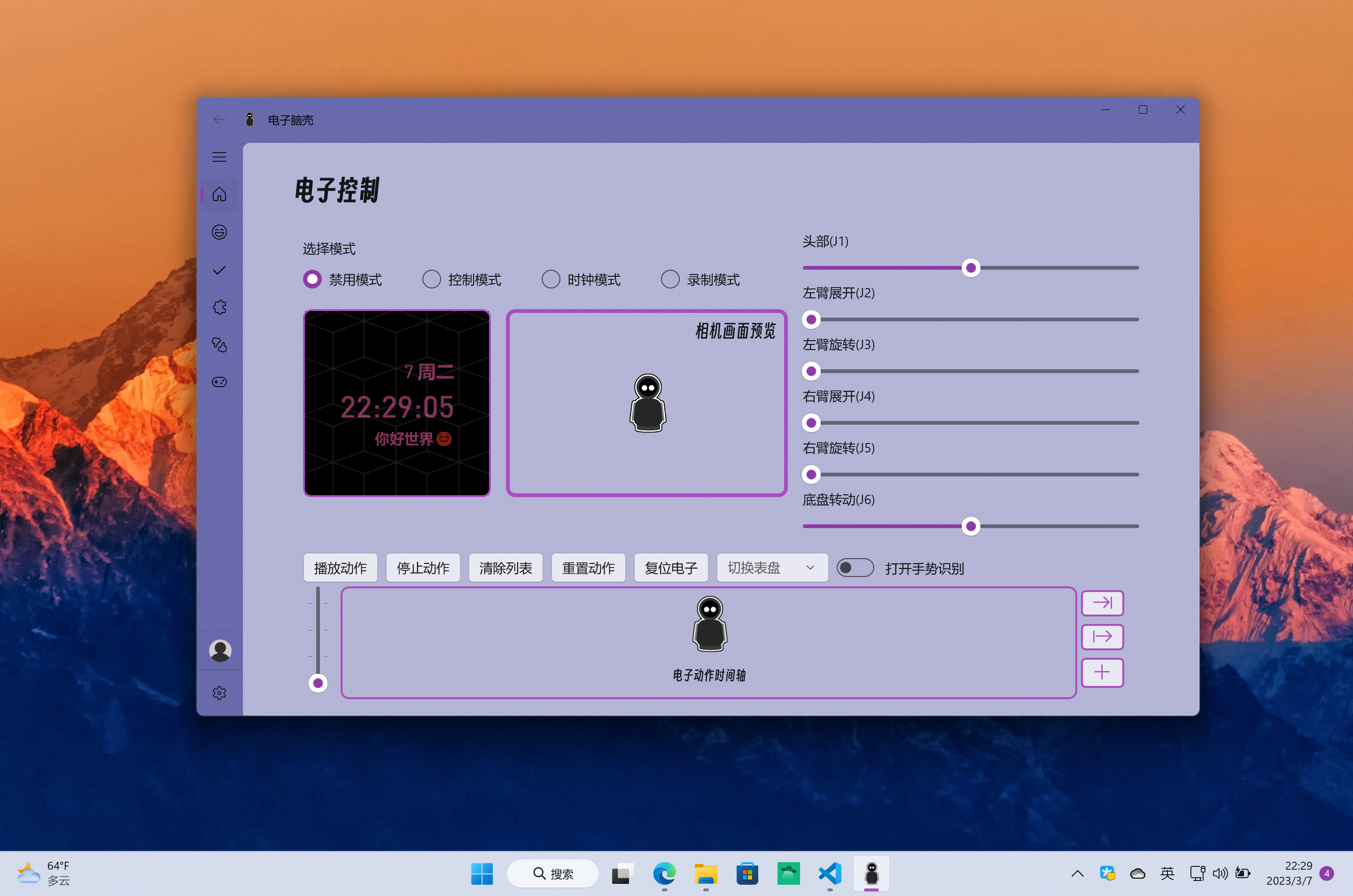1353x896 pixels.
Task: Open the gamepad page in sidebar
Action: [219, 382]
